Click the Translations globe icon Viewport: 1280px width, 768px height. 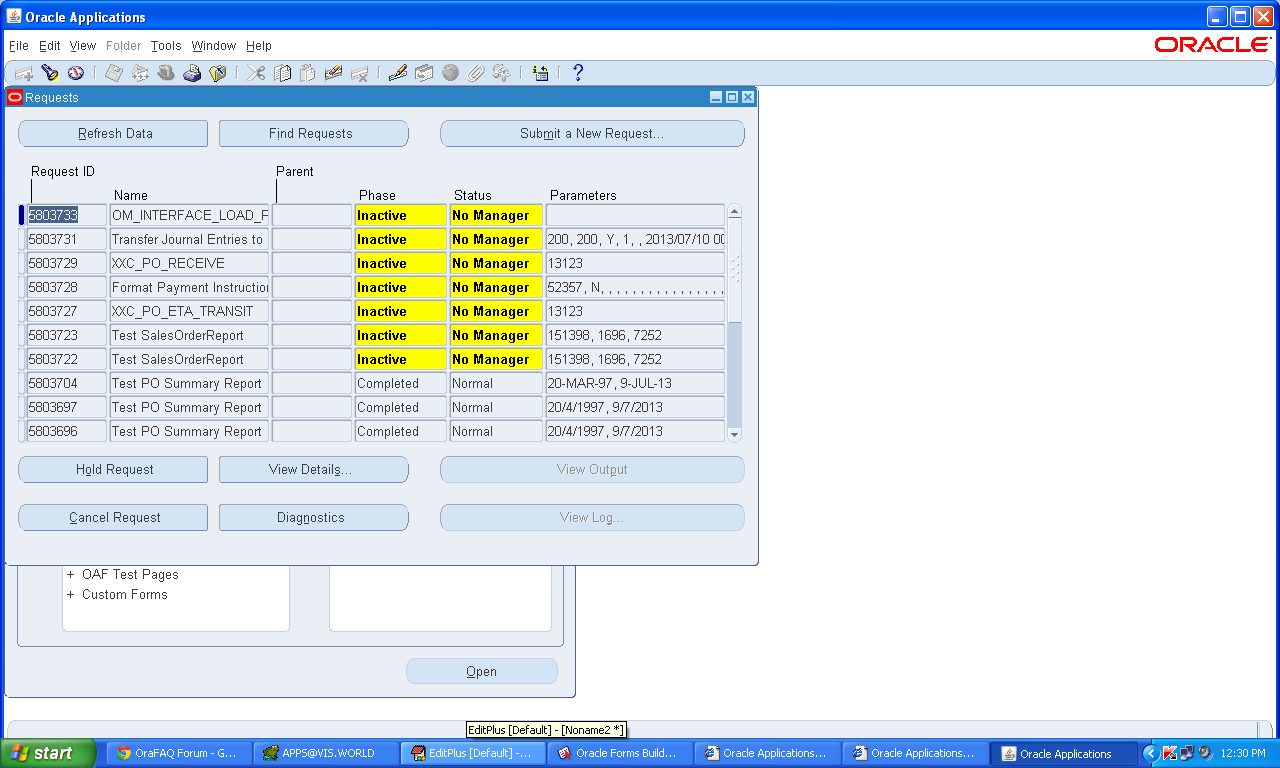click(450, 73)
